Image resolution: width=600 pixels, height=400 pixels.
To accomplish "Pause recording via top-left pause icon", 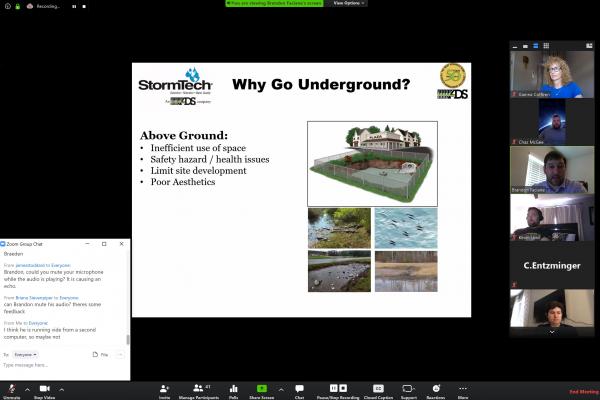I will click(74, 6).
